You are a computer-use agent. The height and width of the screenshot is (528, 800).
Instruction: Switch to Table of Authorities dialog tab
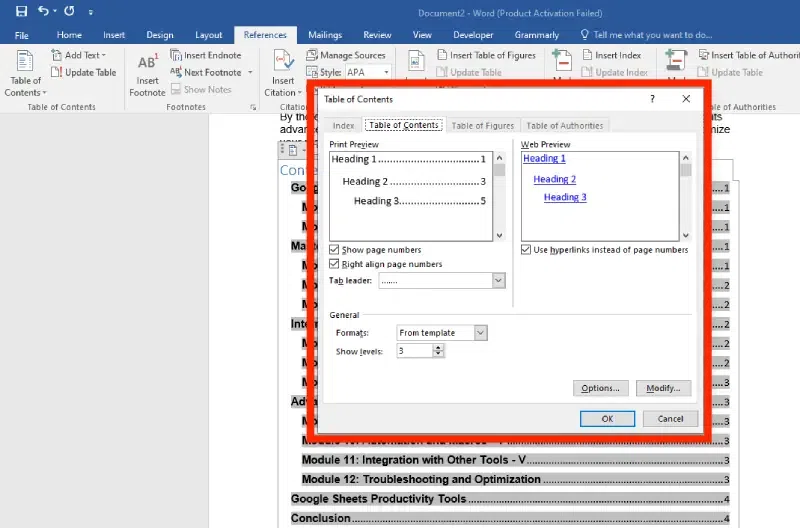click(x=564, y=125)
